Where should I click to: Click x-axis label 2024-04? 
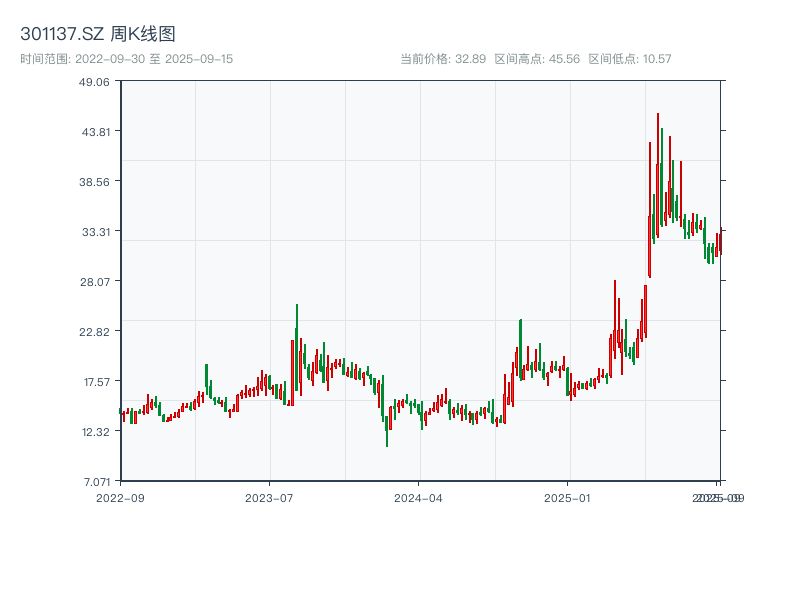click(418, 498)
